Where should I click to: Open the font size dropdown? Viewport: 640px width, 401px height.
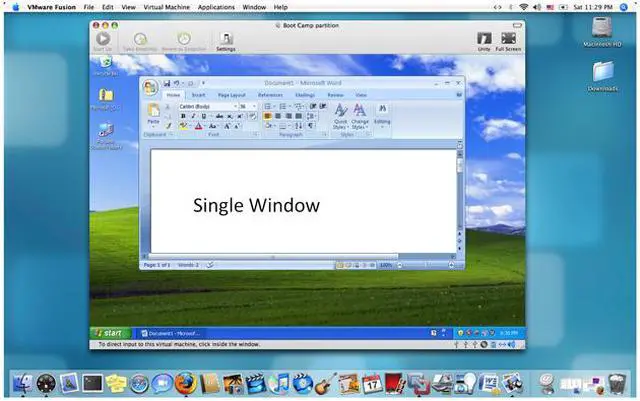pos(254,107)
